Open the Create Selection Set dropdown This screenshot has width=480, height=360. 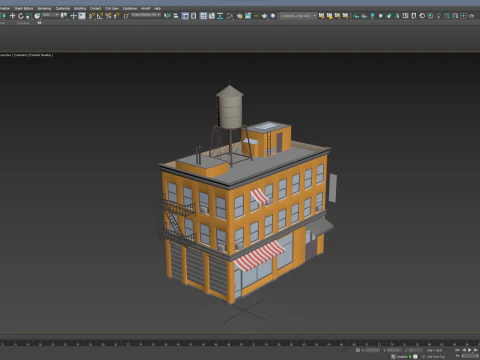[146, 15]
